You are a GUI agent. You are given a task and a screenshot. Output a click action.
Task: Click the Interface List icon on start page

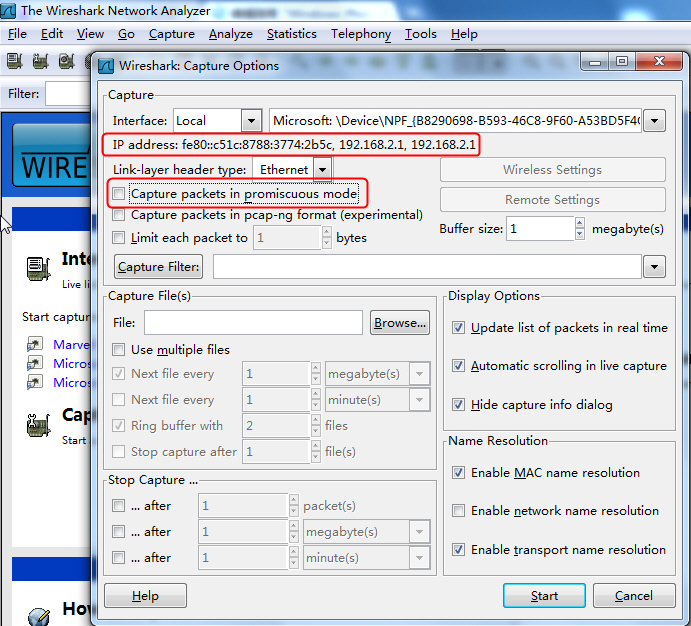(x=39, y=268)
